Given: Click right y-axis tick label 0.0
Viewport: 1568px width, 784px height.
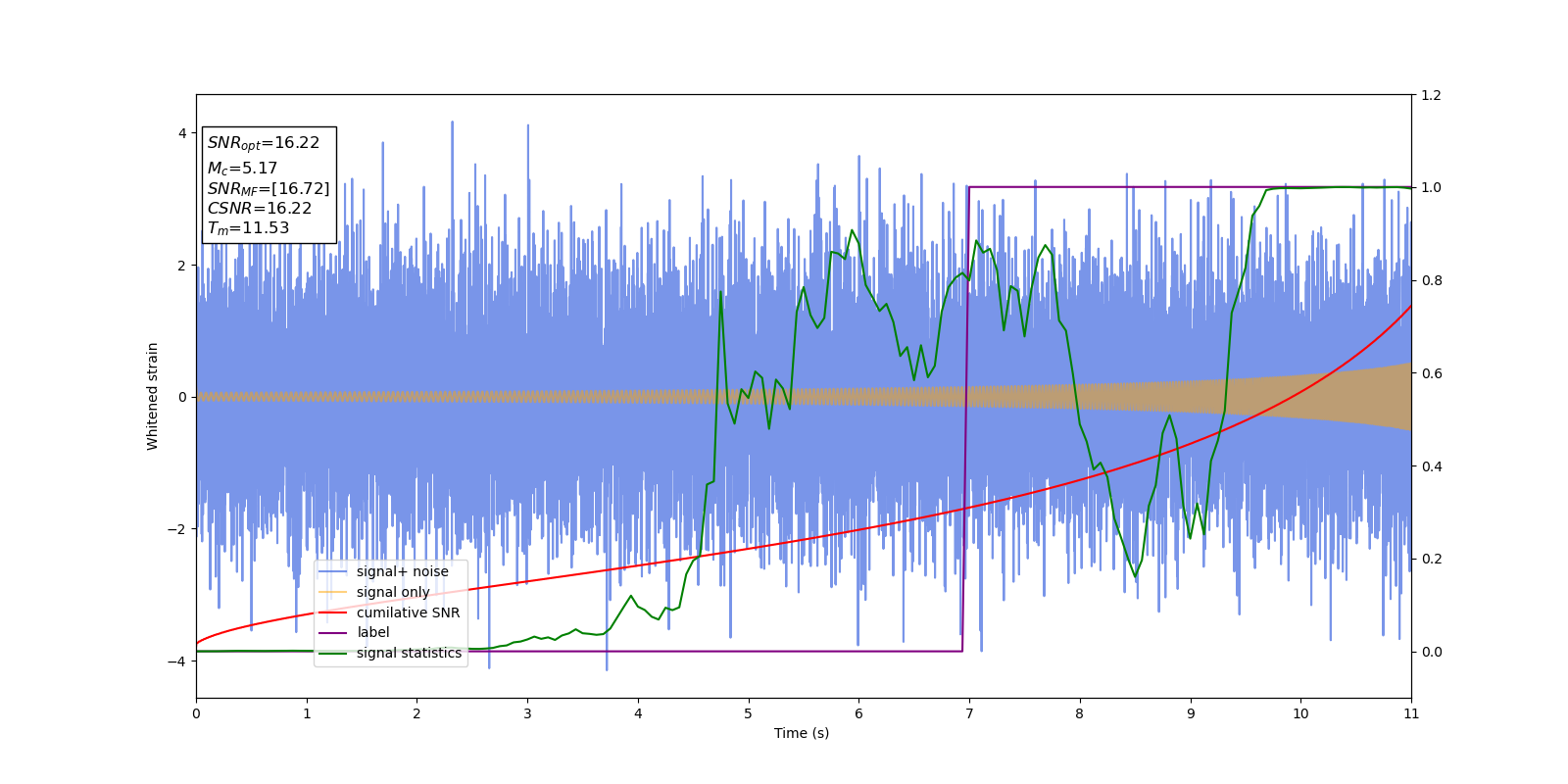Looking at the screenshot, I should (x=1431, y=652).
